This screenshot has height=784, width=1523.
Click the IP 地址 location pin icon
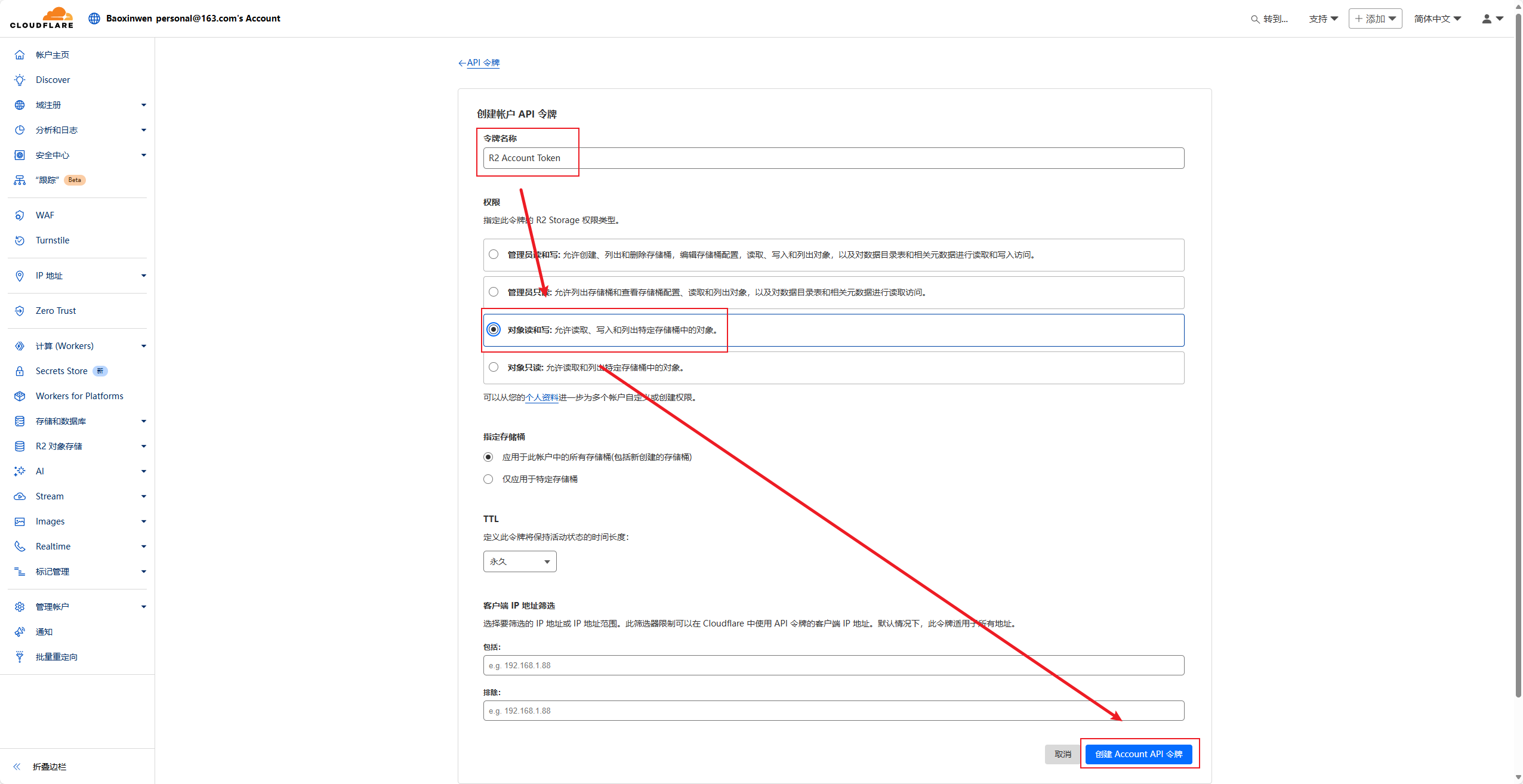[20, 276]
